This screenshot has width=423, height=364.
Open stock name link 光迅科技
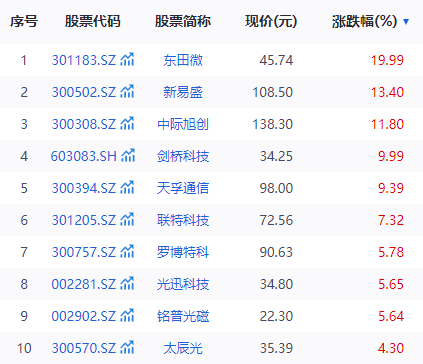183,284
